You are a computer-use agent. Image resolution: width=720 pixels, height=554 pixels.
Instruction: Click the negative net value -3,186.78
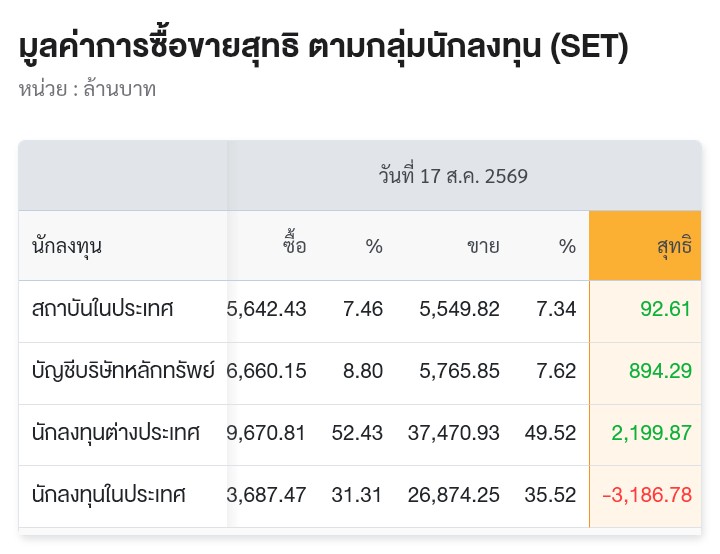tap(647, 495)
